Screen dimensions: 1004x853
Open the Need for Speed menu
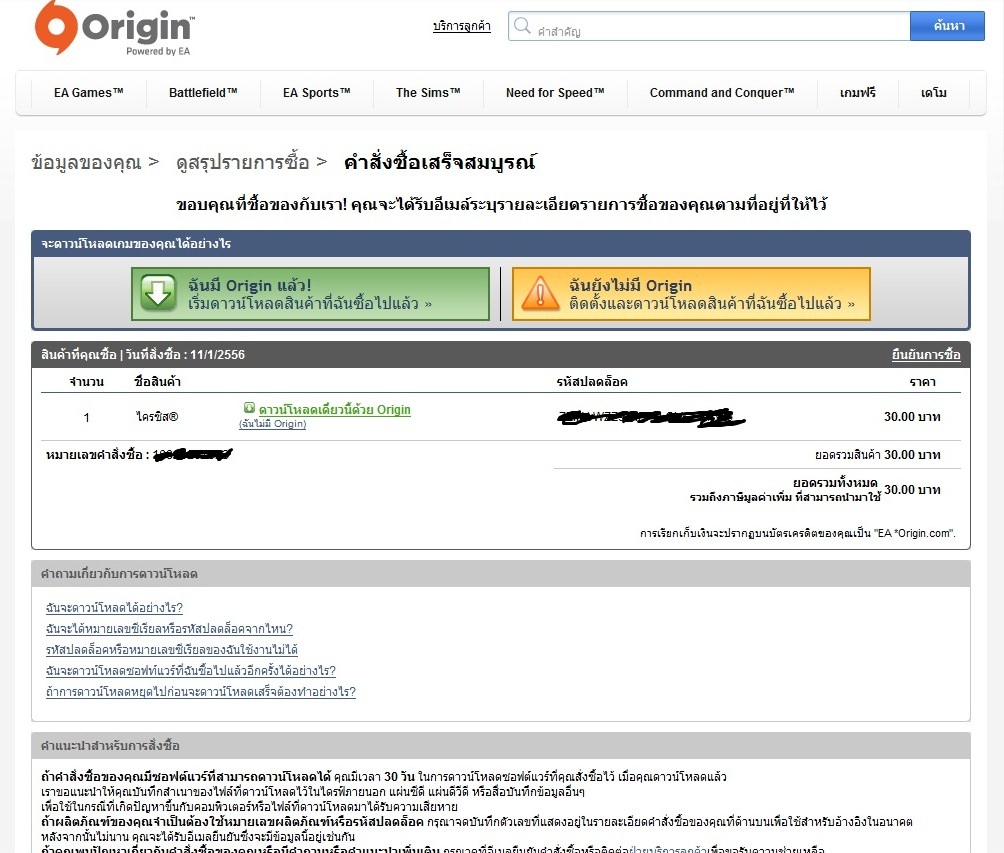pos(555,93)
